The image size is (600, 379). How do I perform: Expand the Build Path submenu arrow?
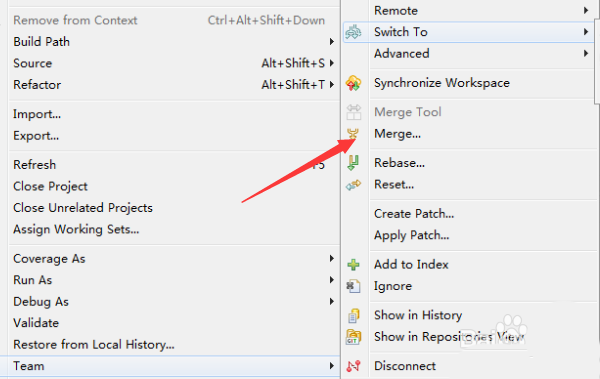[332, 41]
